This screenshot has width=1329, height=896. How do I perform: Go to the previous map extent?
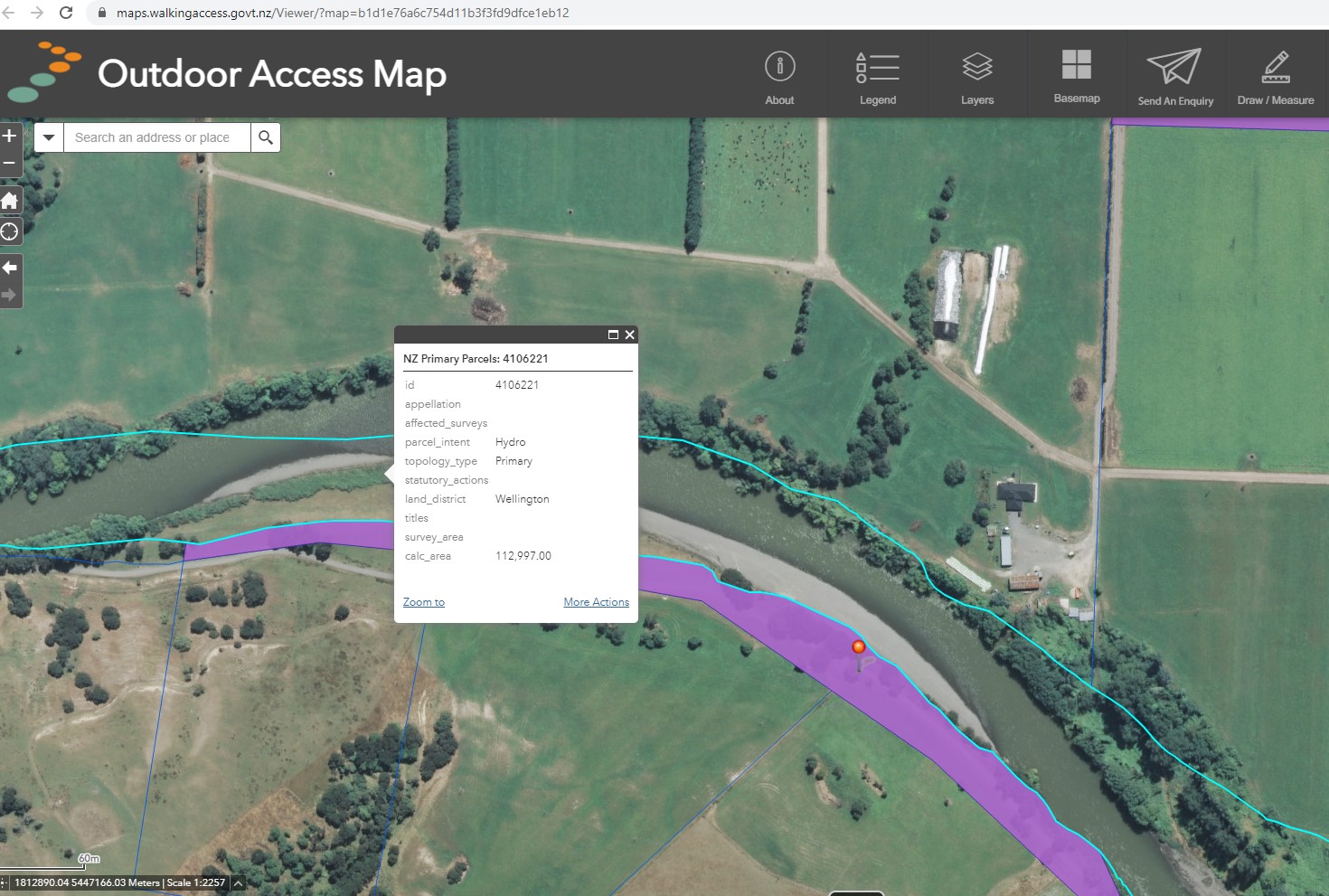10,268
